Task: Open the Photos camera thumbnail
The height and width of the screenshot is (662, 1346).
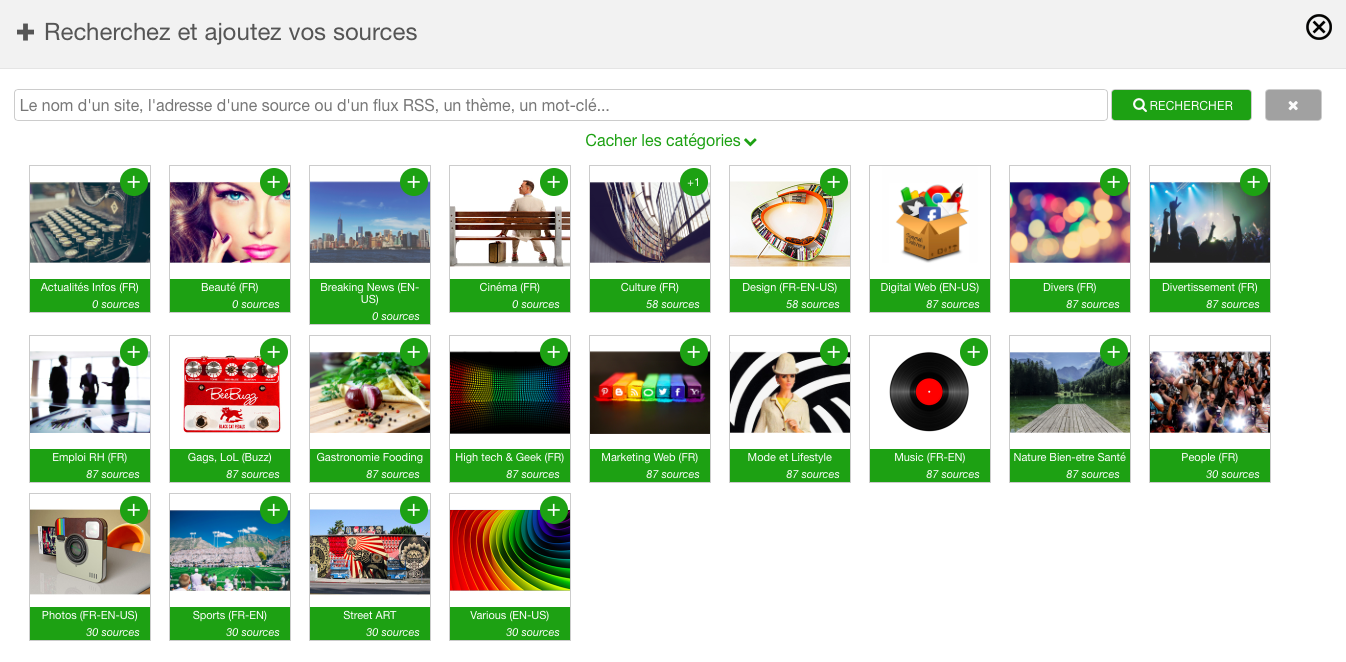Action: pos(90,550)
